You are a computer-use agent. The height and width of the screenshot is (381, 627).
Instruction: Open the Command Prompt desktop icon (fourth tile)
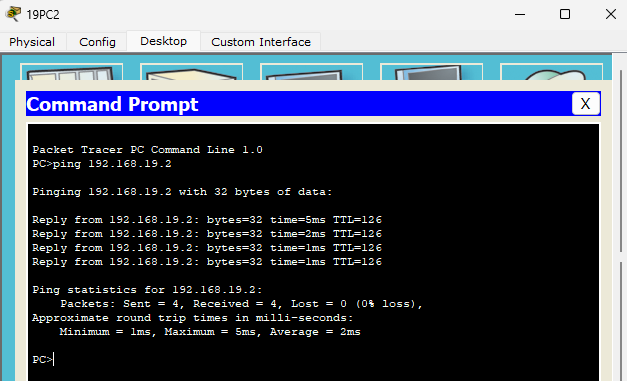[x=431, y=72]
